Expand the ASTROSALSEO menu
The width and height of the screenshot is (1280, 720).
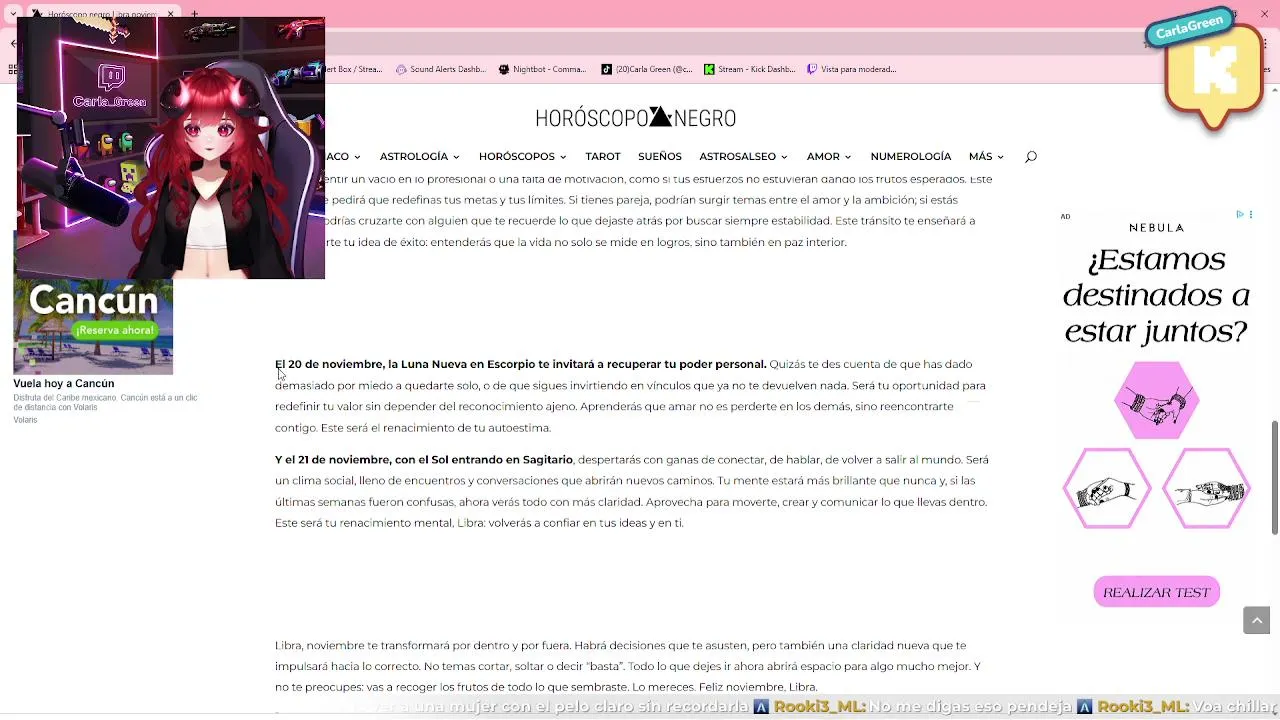coord(743,156)
